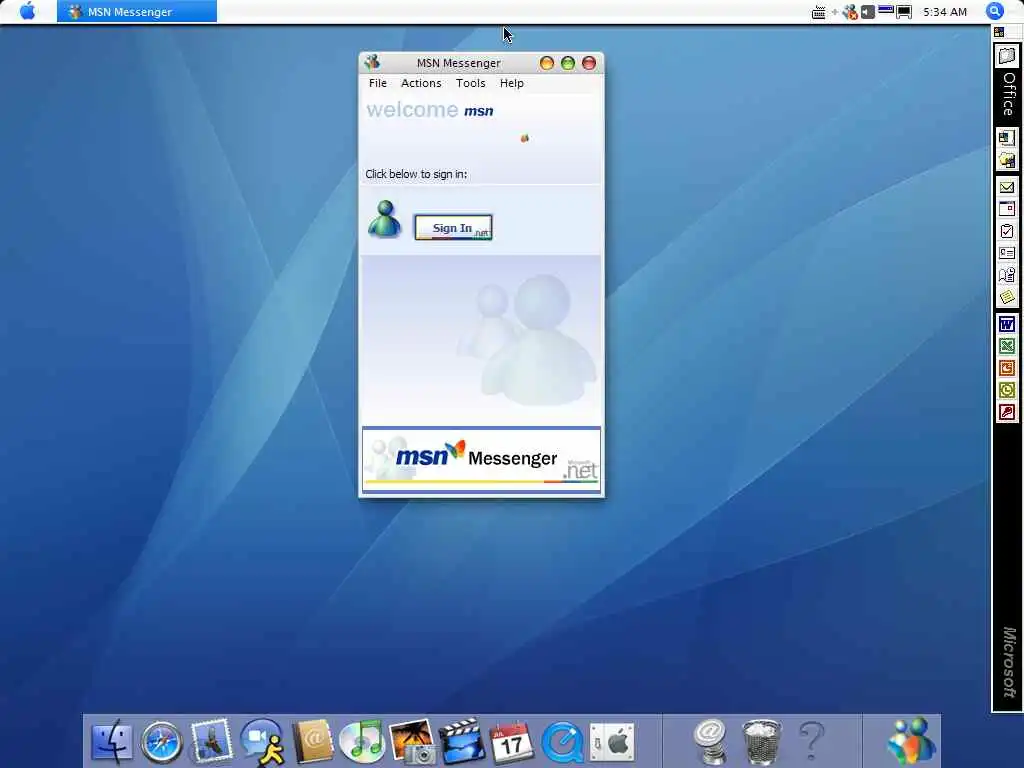Open the Trash in the dock
1024x768 pixels.
tap(761, 742)
